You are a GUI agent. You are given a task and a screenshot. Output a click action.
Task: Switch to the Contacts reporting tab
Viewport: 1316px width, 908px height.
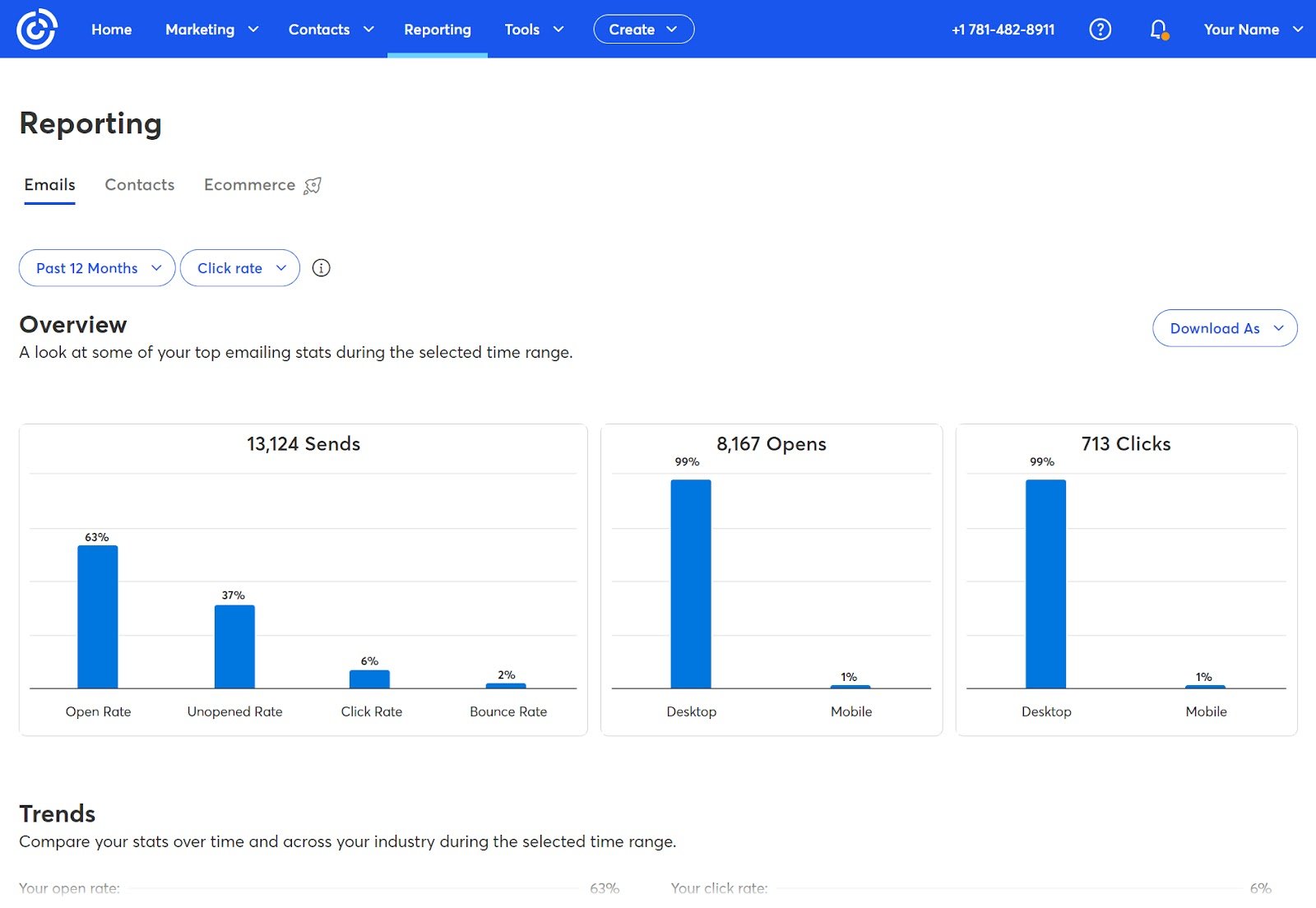(x=139, y=184)
